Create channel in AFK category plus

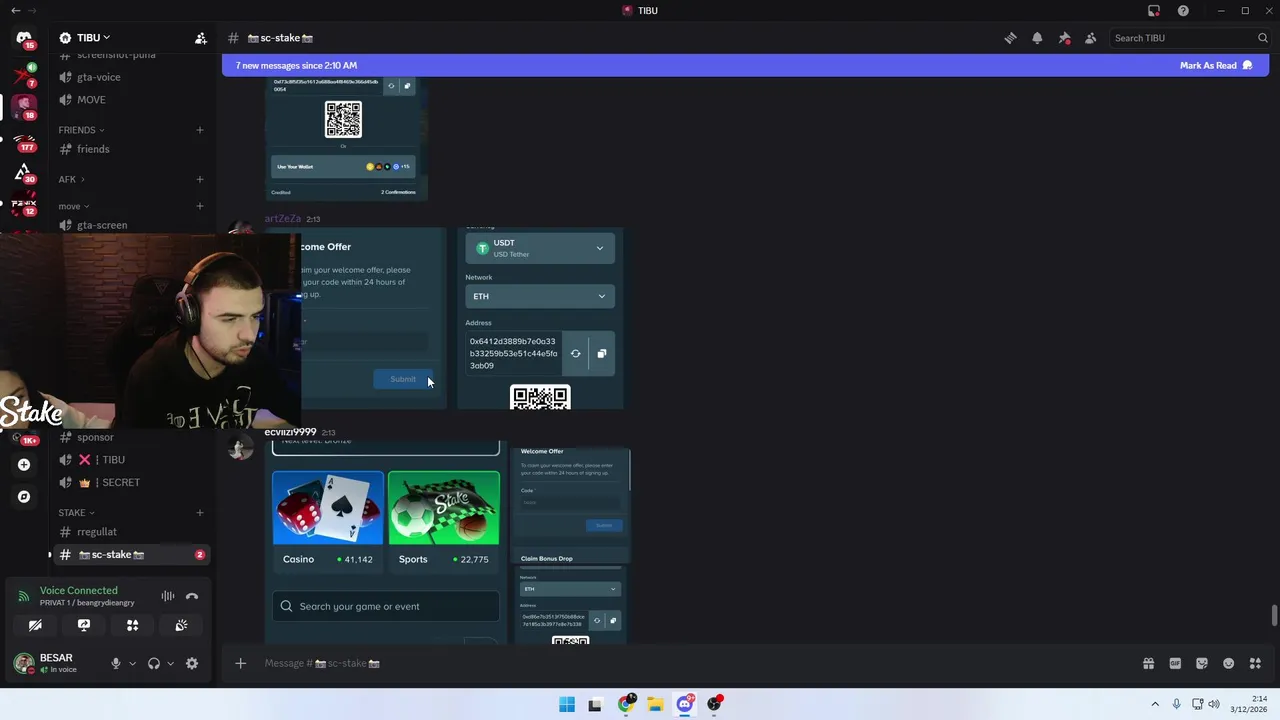pyautogui.click(x=200, y=180)
